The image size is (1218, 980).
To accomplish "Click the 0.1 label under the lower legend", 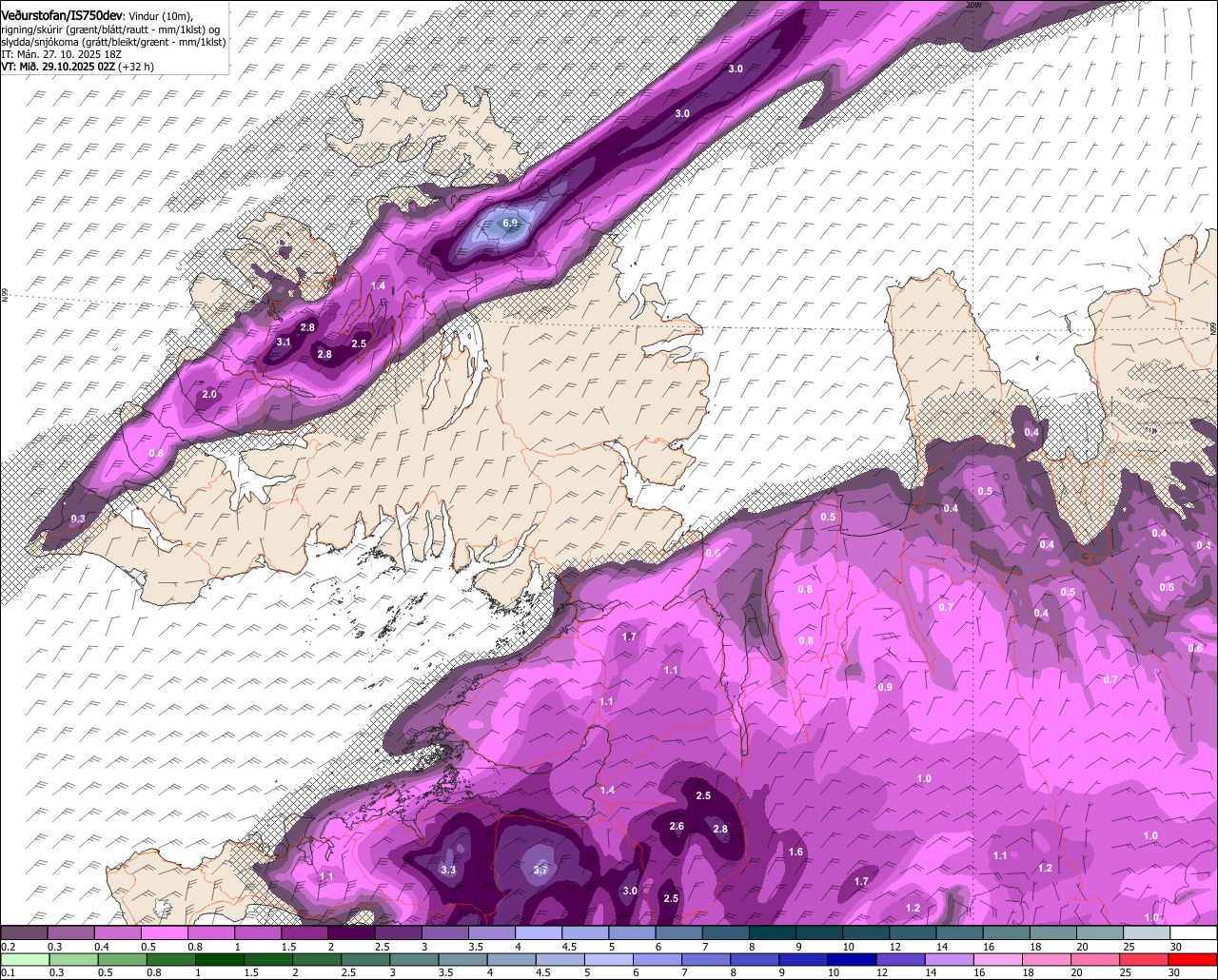I will pyautogui.click(x=8, y=973).
